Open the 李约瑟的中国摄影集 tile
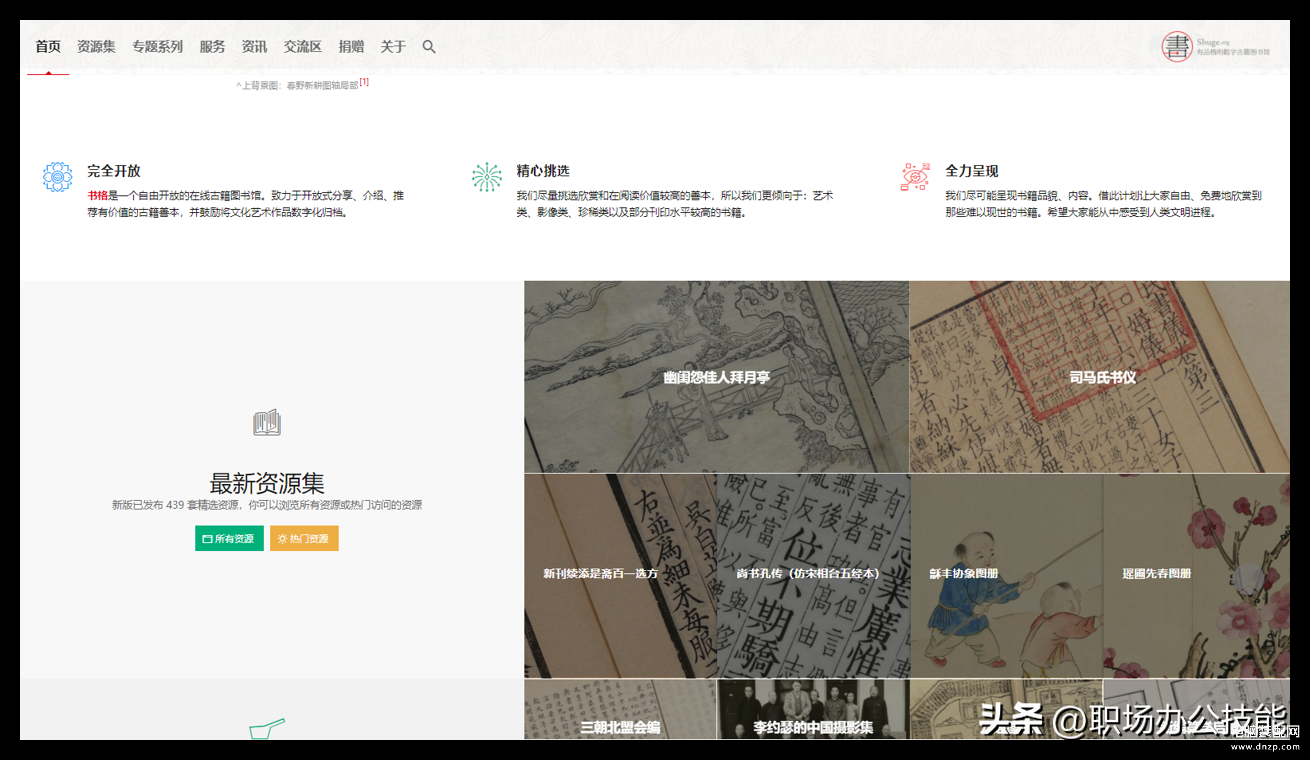 click(814, 710)
